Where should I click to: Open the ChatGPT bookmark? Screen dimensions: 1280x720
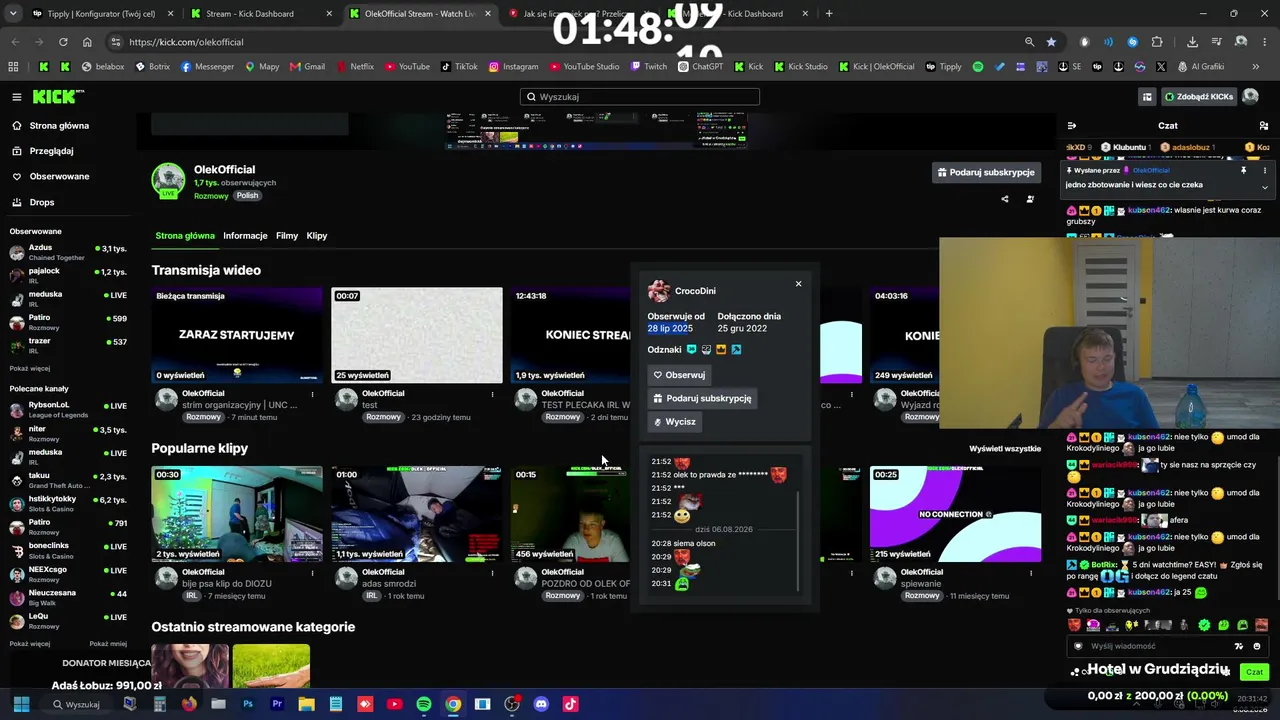point(700,67)
